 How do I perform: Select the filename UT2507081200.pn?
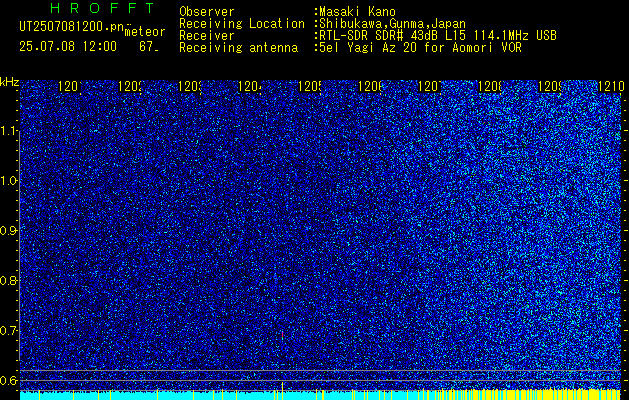[71, 27]
